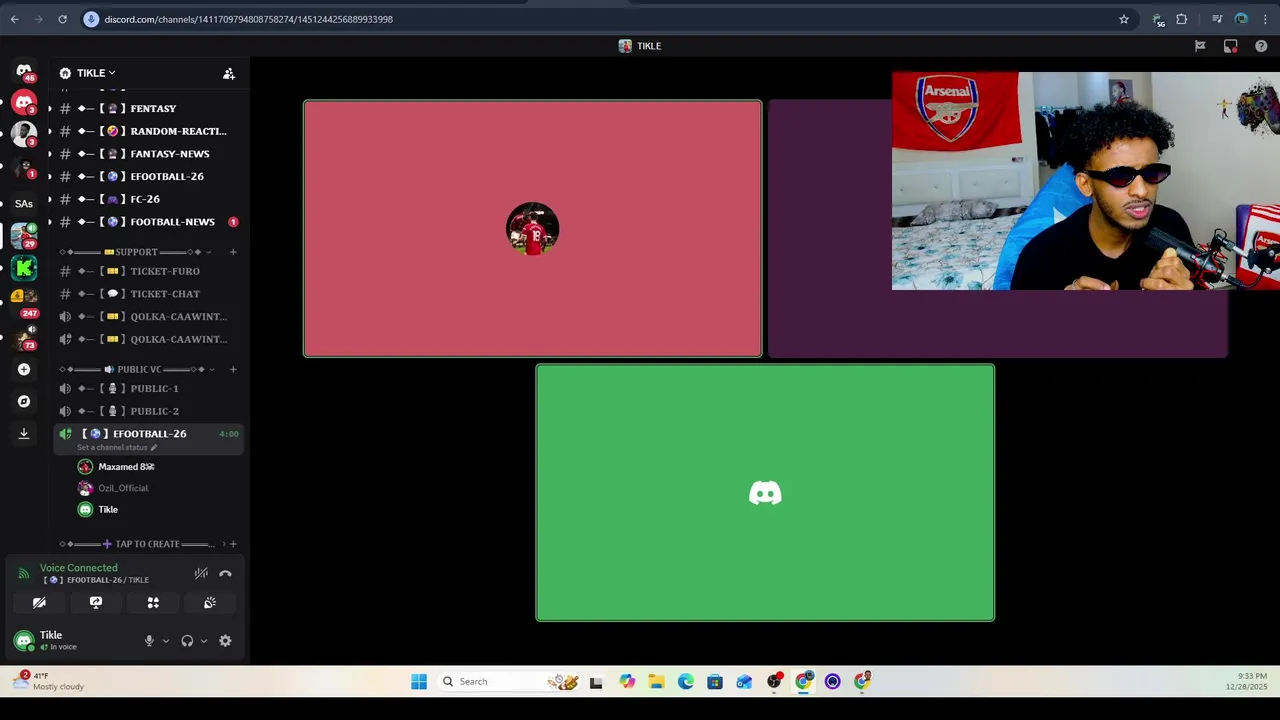
Task: Open the SAs server in server list
Action: click(24, 203)
